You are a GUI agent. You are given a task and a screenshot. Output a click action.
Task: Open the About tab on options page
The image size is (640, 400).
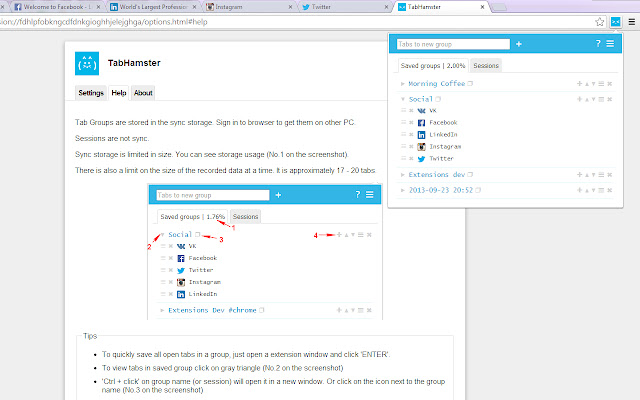tap(143, 93)
